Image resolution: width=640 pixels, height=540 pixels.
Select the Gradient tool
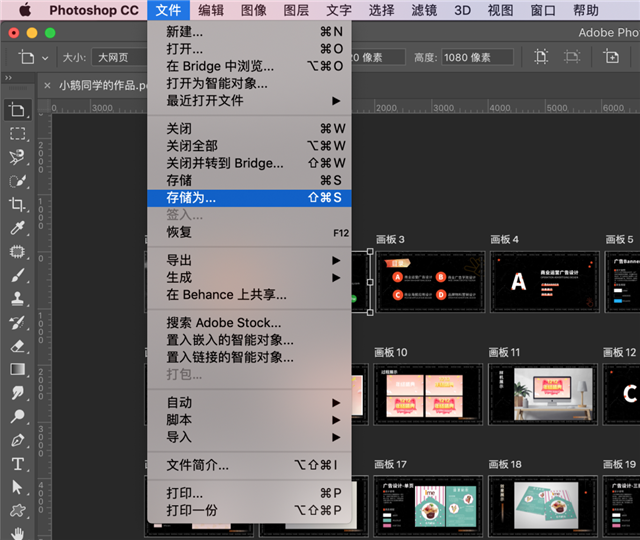[17, 369]
